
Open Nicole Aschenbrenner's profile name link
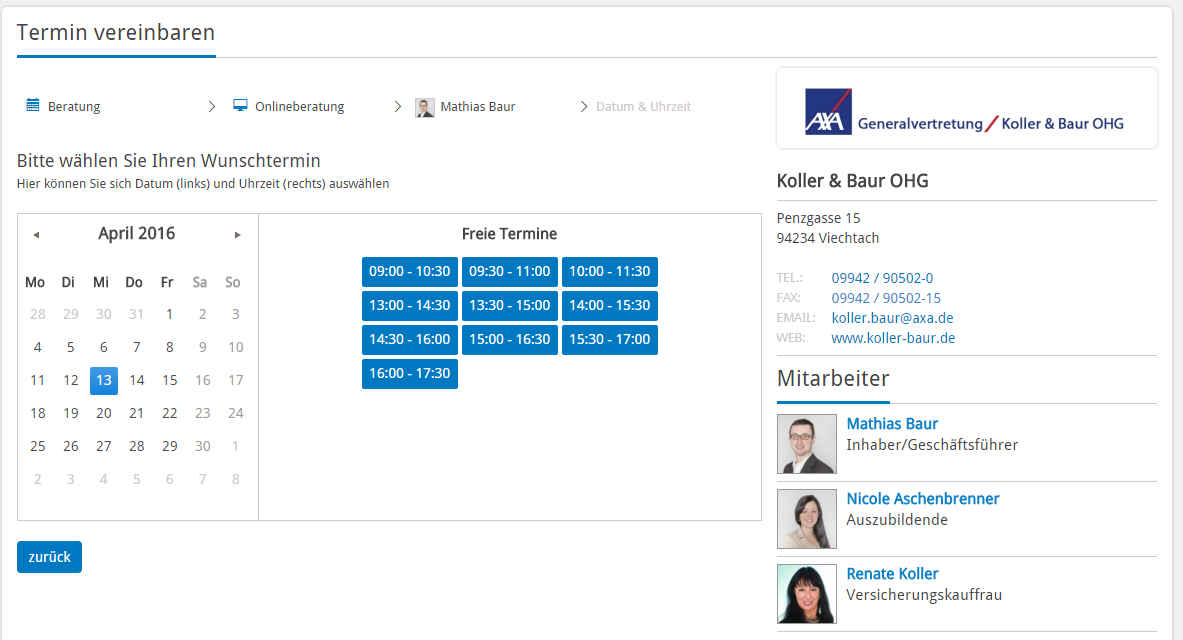click(922, 499)
